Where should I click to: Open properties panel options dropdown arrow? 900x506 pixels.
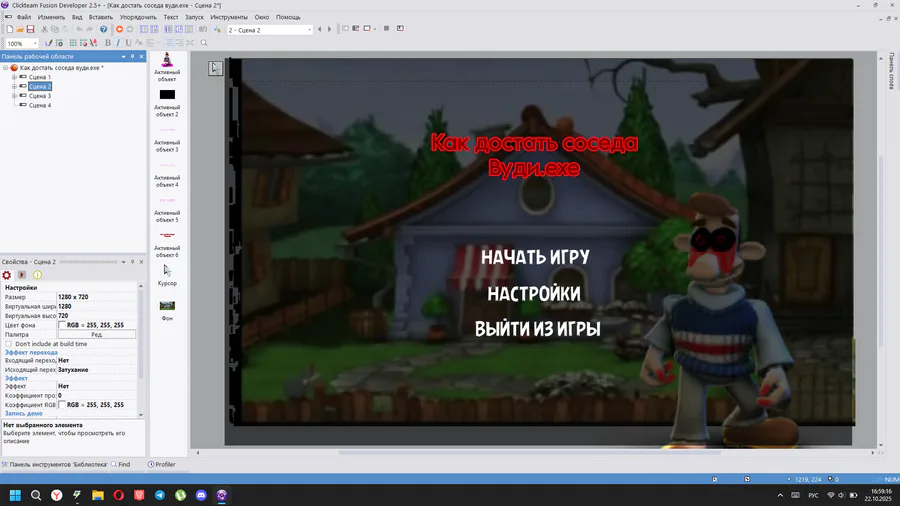click(123, 262)
